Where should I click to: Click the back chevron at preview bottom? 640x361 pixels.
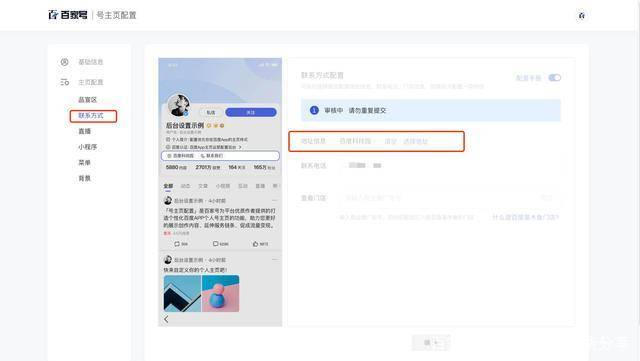coord(166,319)
